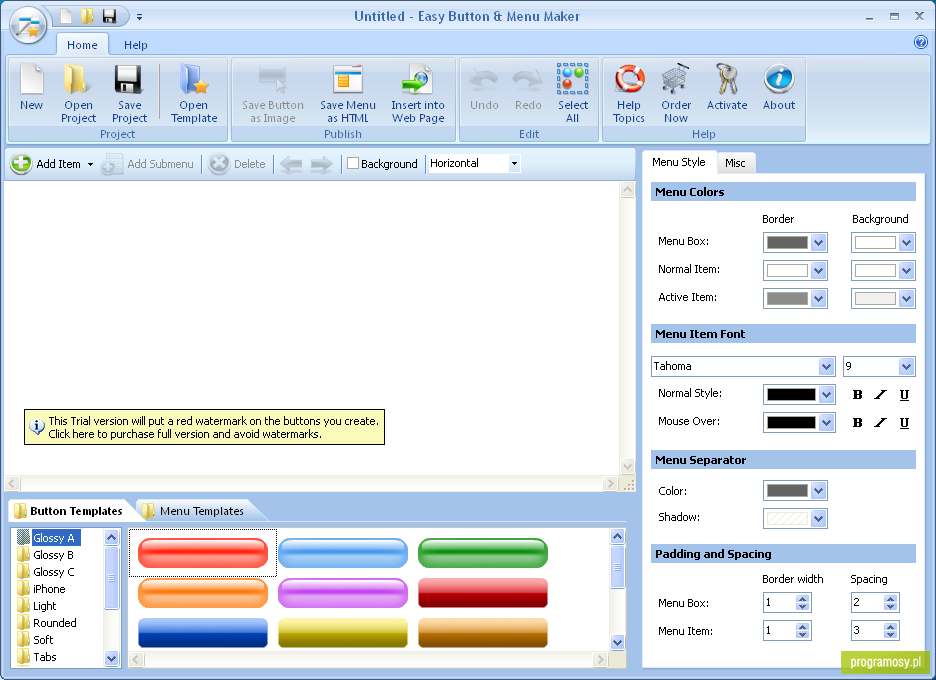This screenshot has height=680, width=936.
Task: Open Menu Box background color dropdown
Action: tap(906, 242)
